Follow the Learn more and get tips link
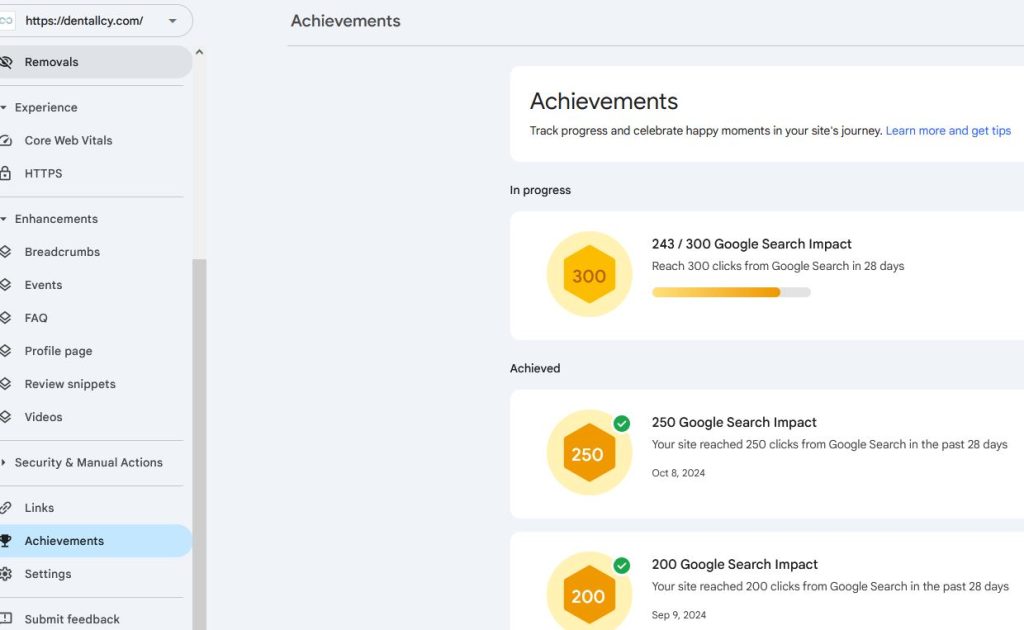Screen dimensions: 1024x630 tap(948, 131)
